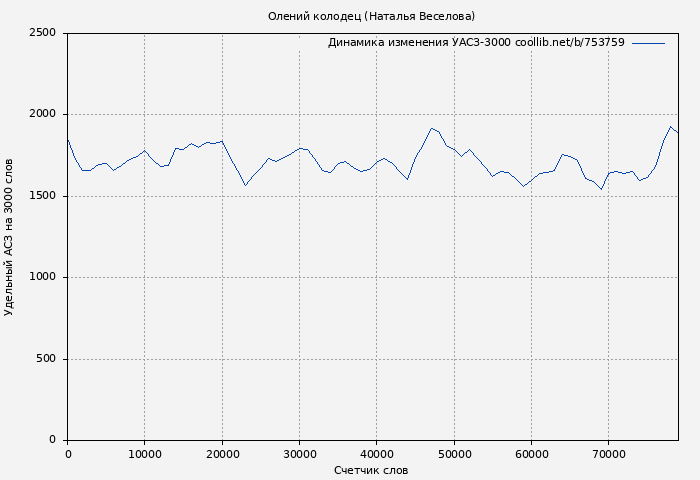Click the legend text "Динамика изменения УАСЗ-3000"
The height and width of the screenshot is (480, 700).
click(x=418, y=43)
